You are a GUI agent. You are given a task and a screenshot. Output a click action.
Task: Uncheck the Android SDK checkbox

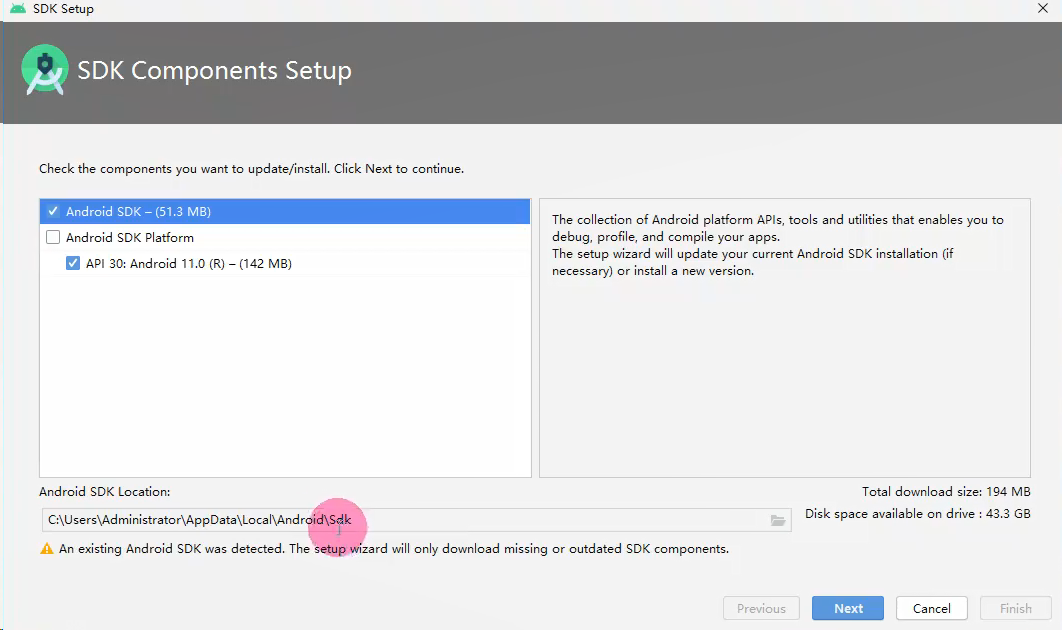53,211
